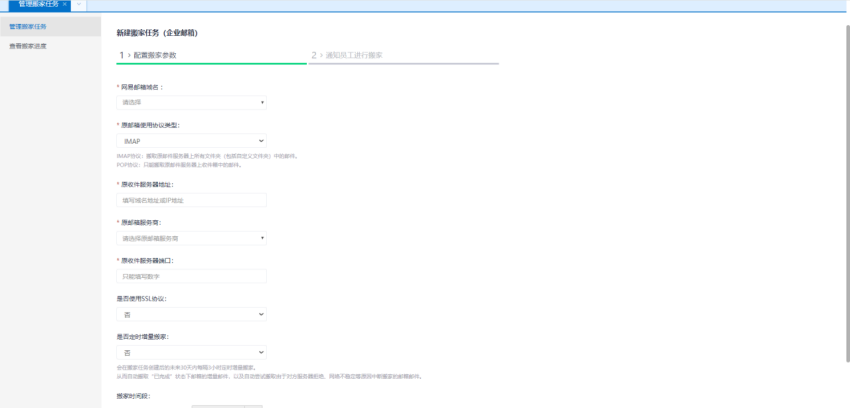Open the 请选择原邮箱服务商 dropdown
850x409 pixels.
tap(191, 238)
